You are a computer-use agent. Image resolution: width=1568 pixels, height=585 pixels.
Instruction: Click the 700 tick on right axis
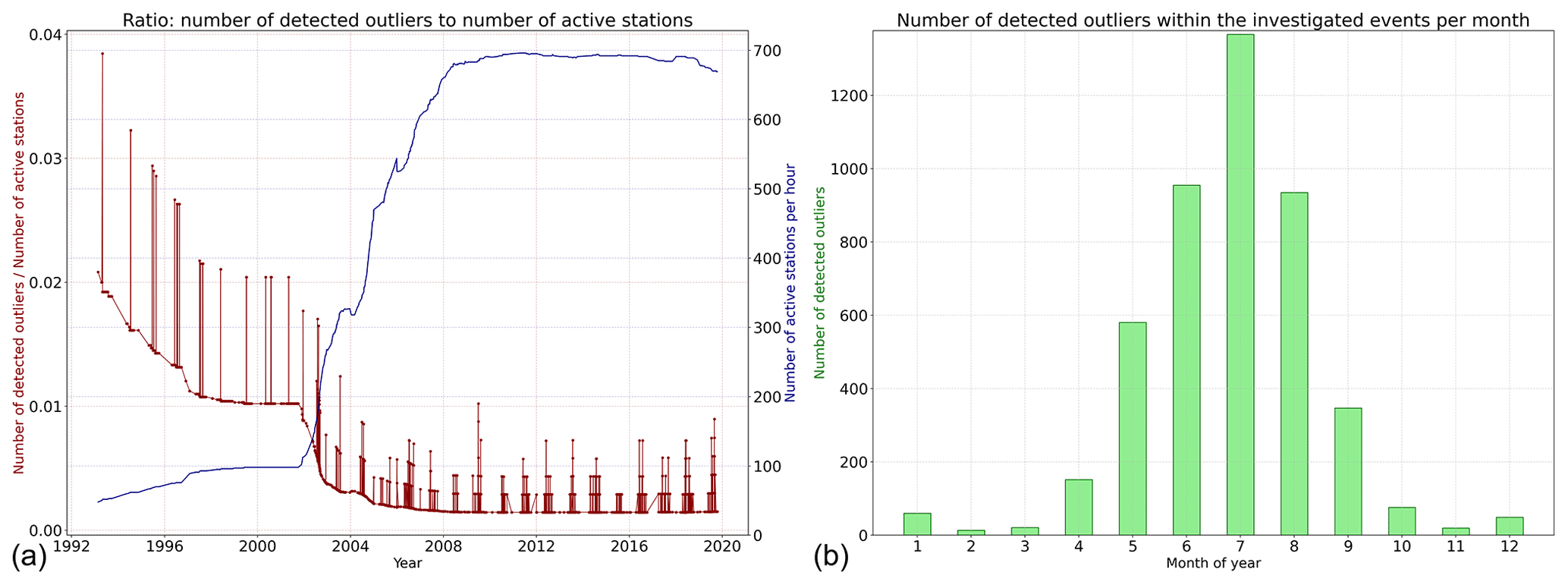[768, 51]
